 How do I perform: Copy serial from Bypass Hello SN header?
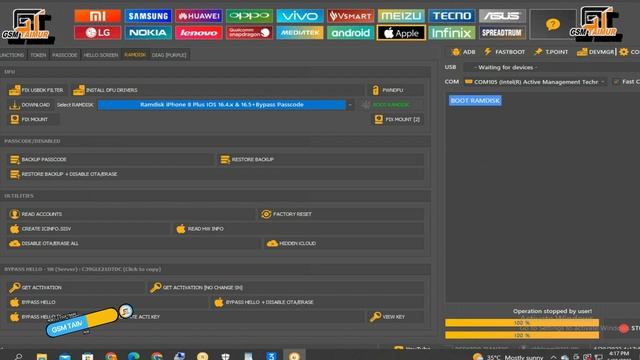point(83,269)
